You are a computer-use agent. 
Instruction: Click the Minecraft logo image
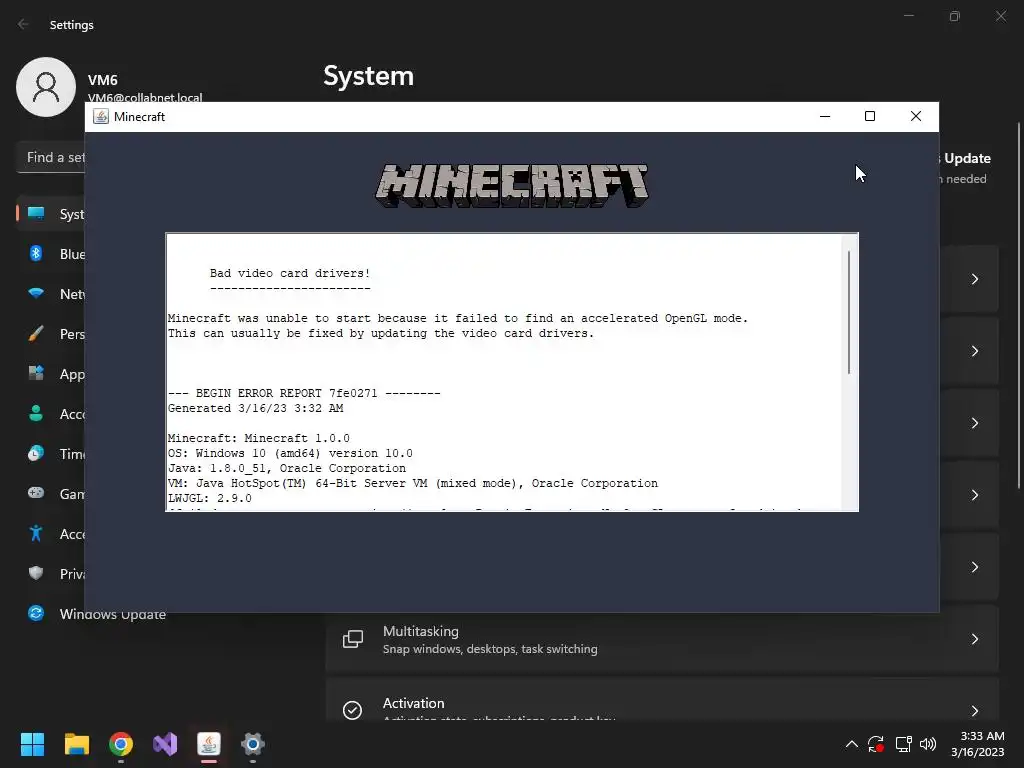click(511, 186)
